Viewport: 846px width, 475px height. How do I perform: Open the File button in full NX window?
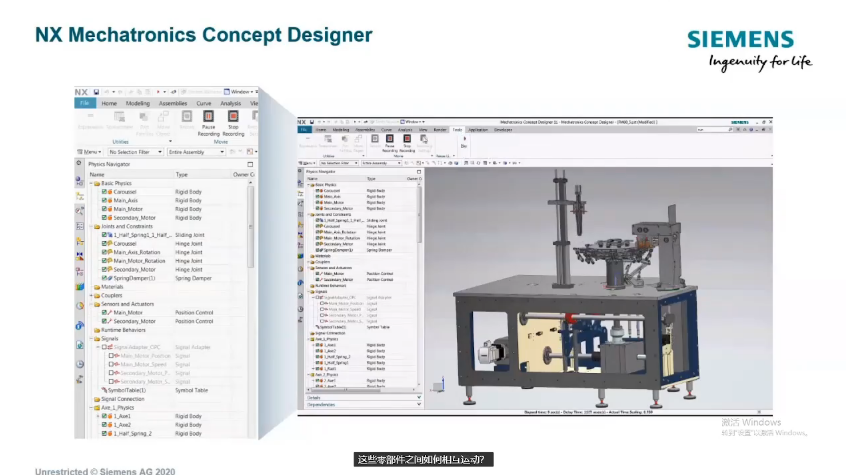point(304,130)
